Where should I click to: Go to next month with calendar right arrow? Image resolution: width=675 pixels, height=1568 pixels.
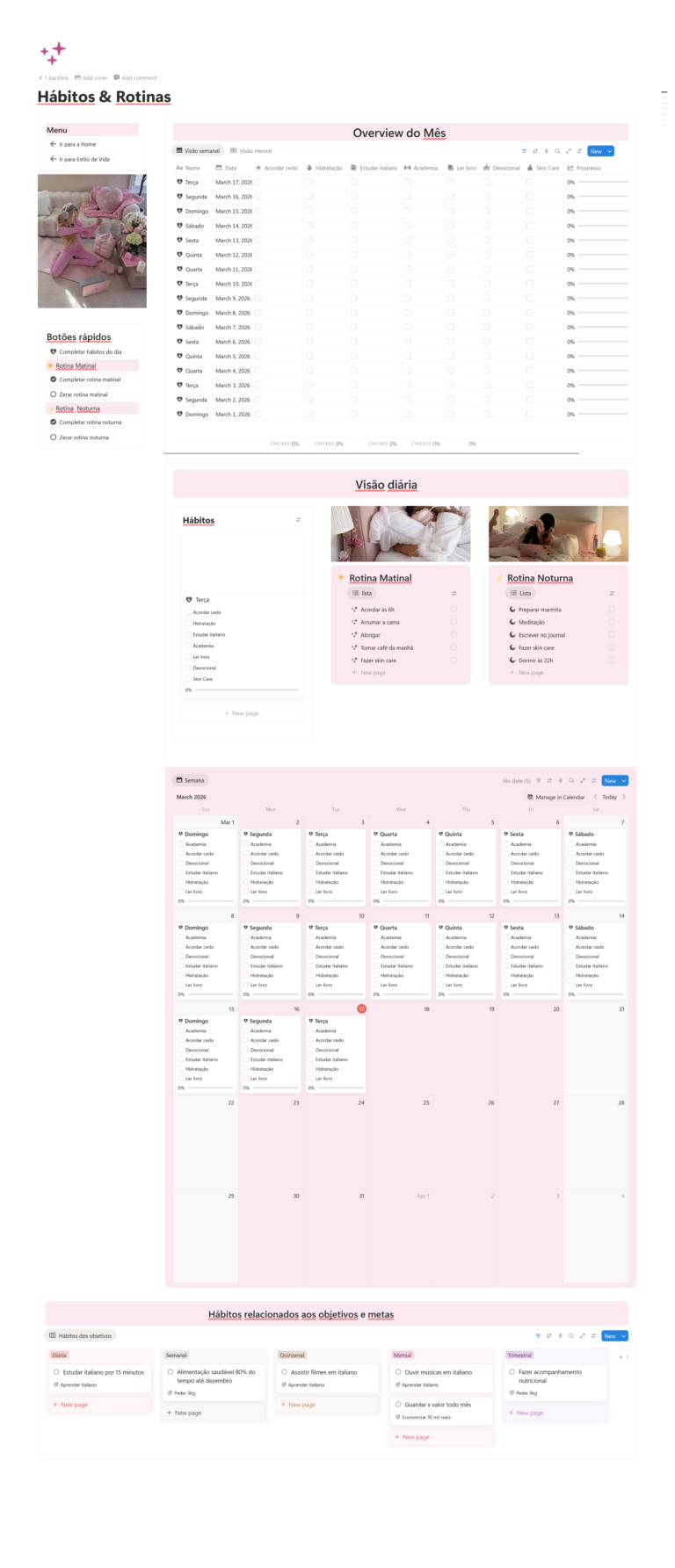tap(624, 797)
